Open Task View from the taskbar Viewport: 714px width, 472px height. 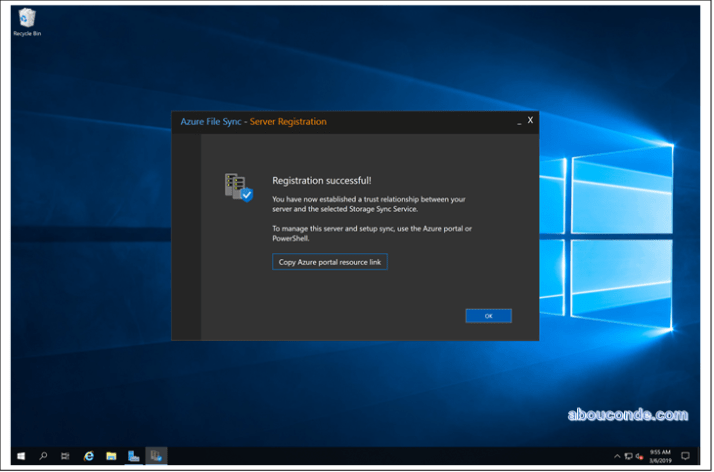click(x=65, y=456)
